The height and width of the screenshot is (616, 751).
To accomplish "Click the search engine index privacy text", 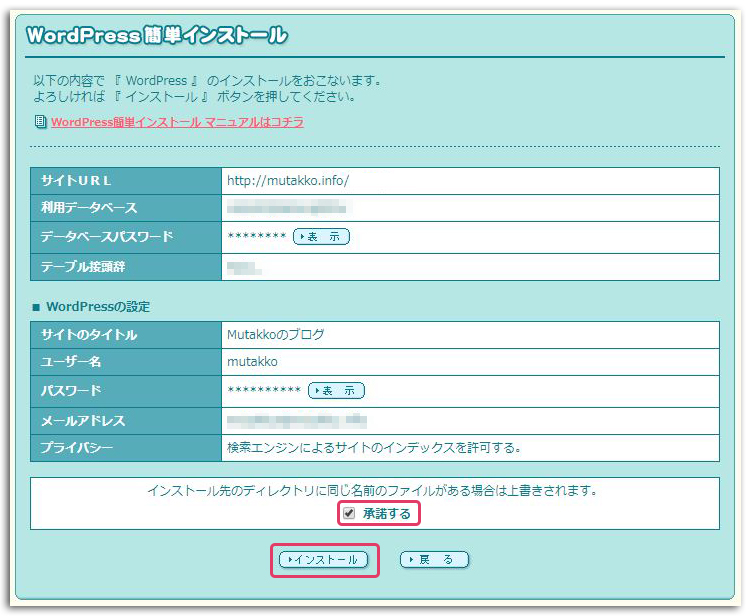I will tap(374, 446).
